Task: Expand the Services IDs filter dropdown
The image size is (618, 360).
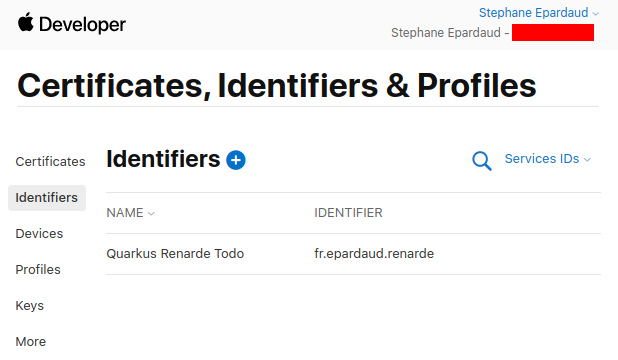Action: [548, 159]
